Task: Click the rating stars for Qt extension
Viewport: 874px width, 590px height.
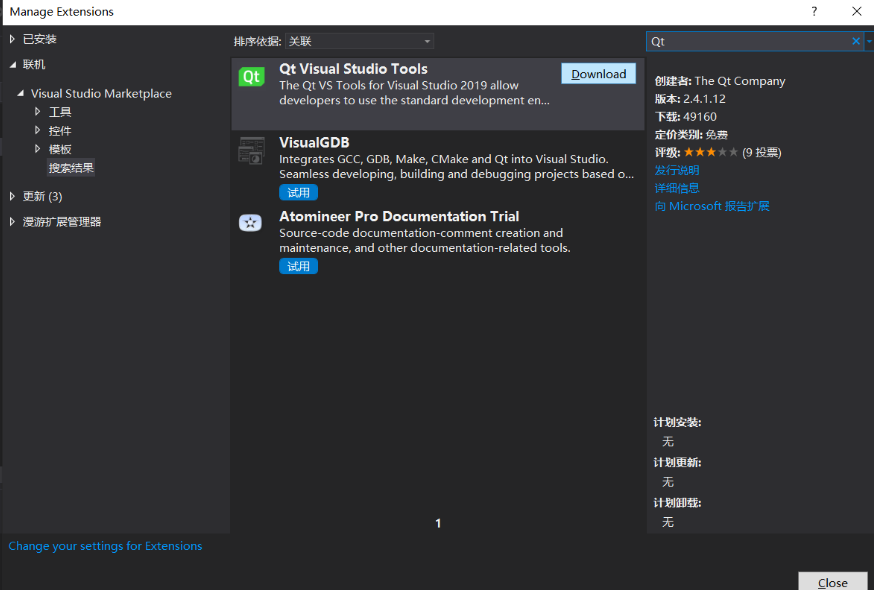Action: click(x=711, y=152)
